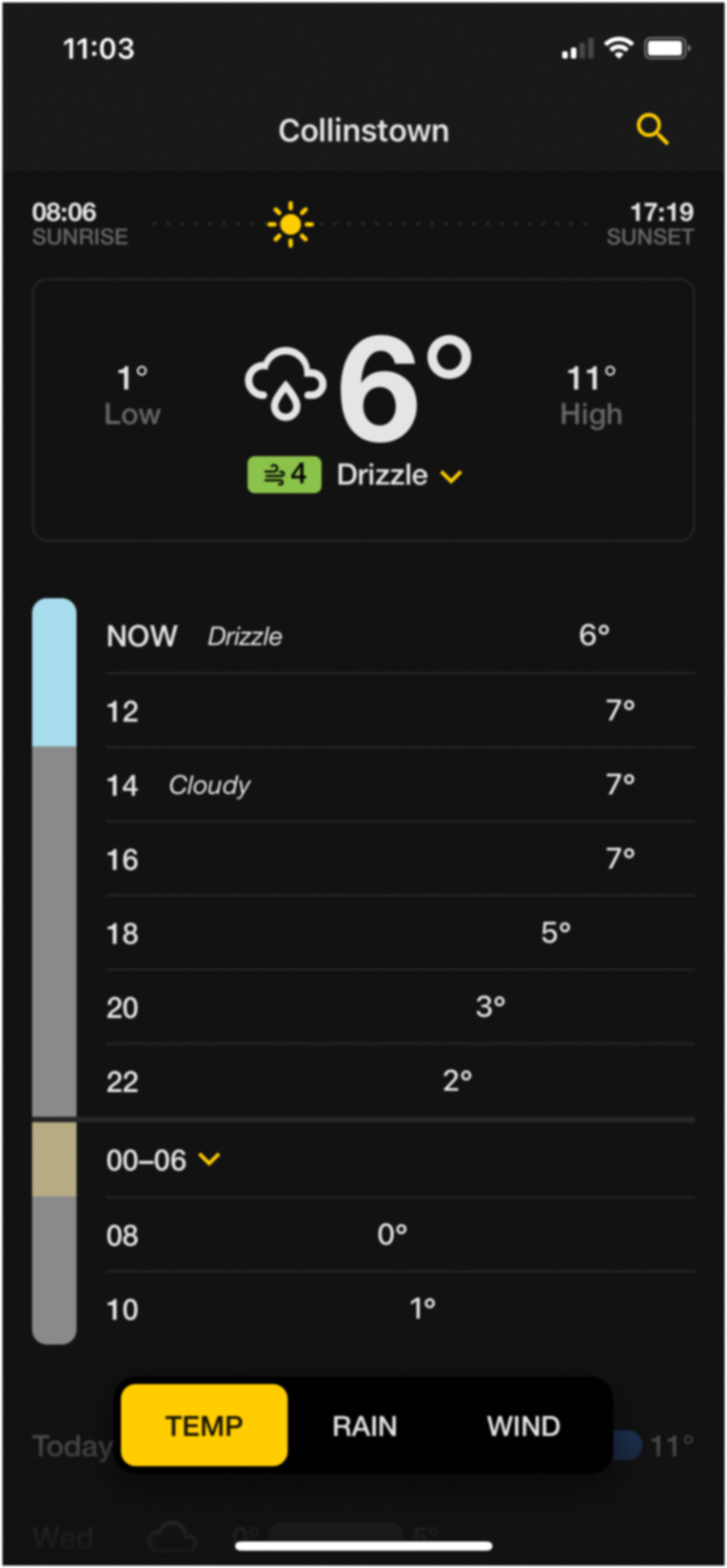Tap the green wind speed badge
The height and width of the screenshot is (1568, 727).
[x=284, y=474]
